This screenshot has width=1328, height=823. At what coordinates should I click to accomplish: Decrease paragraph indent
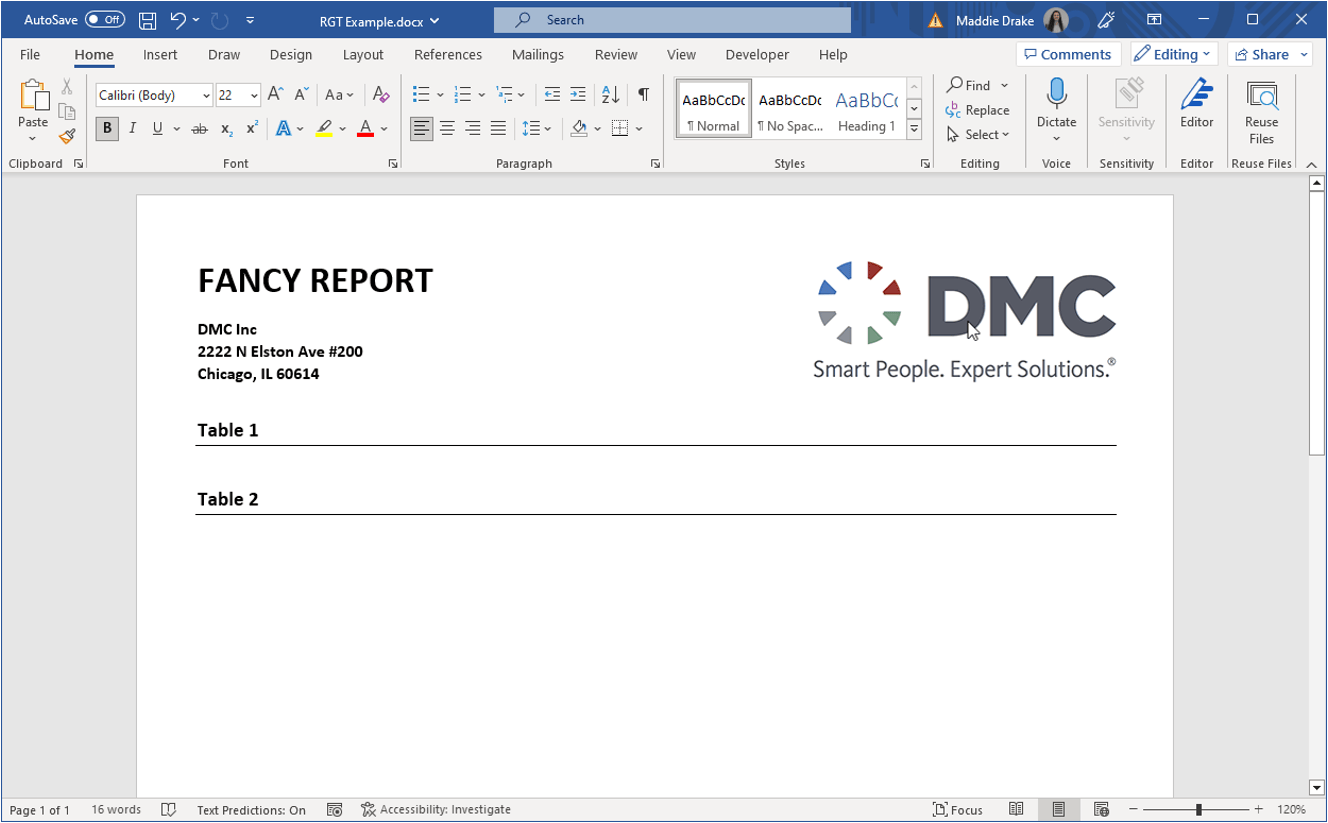pyautogui.click(x=552, y=95)
